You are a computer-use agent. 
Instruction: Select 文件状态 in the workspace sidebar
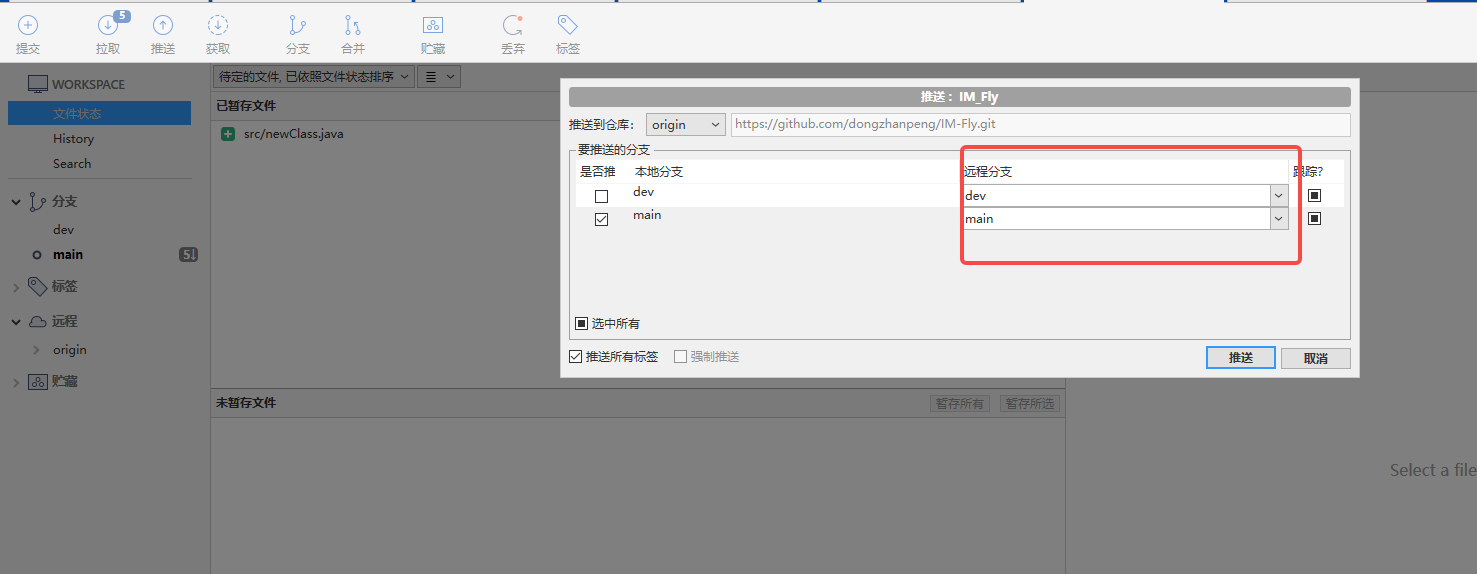(99, 113)
